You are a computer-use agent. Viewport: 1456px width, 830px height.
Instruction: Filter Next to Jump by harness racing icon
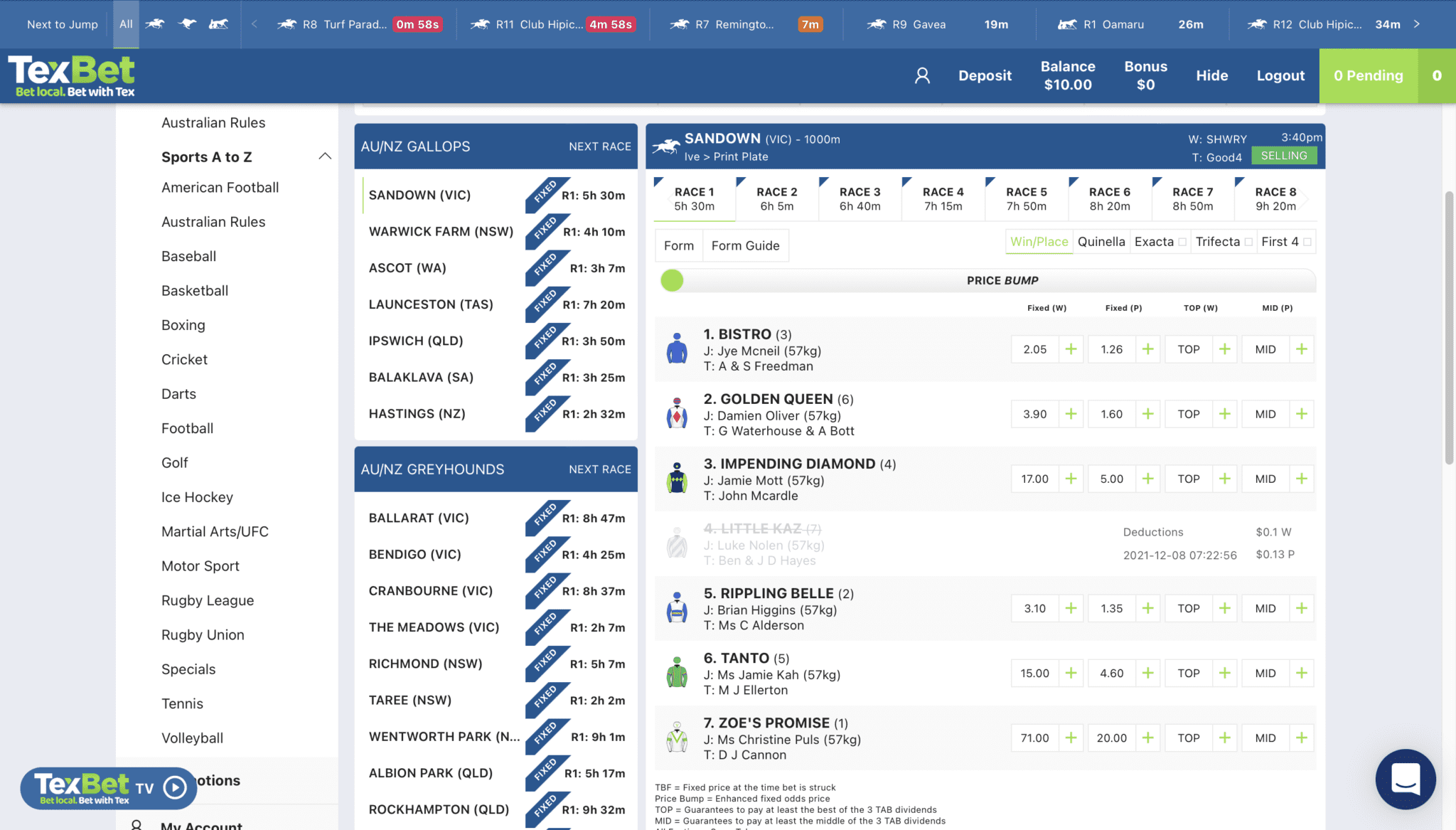point(219,24)
